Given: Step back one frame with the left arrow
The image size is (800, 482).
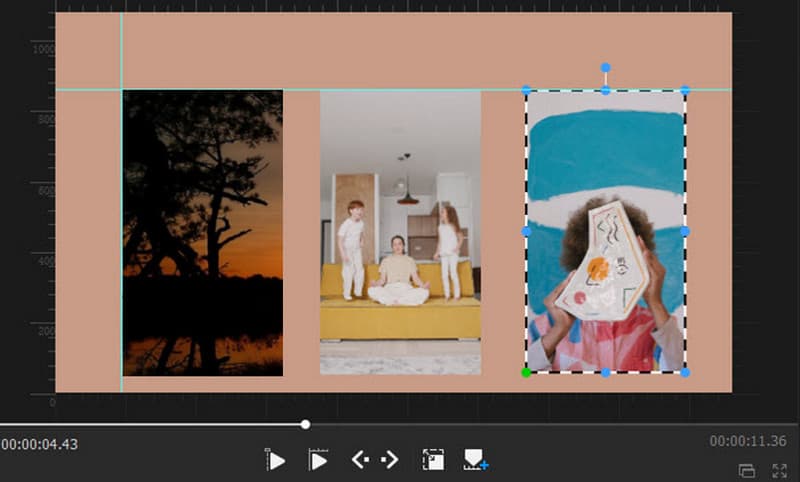Looking at the screenshot, I should (x=360, y=460).
